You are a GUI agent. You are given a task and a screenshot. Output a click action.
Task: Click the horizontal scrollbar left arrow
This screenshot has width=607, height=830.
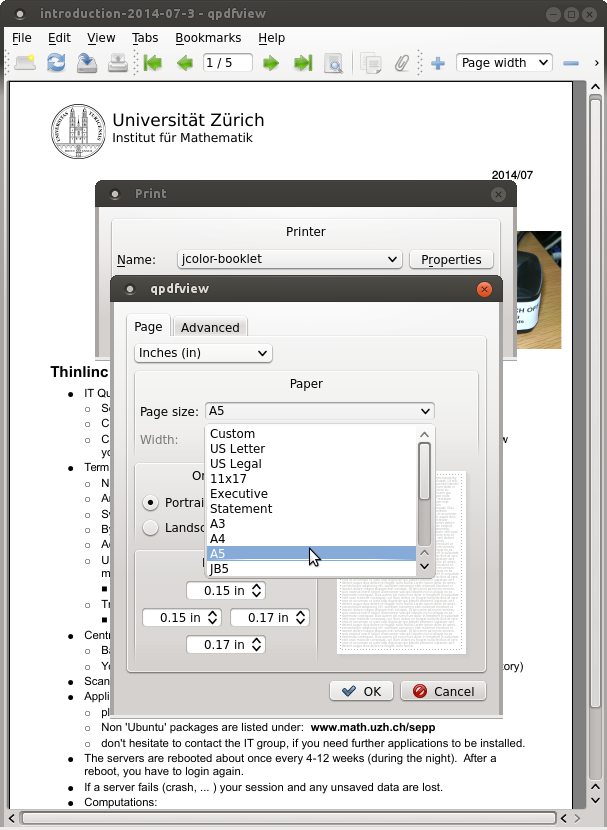pyautogui.click(x=12, y=818)
